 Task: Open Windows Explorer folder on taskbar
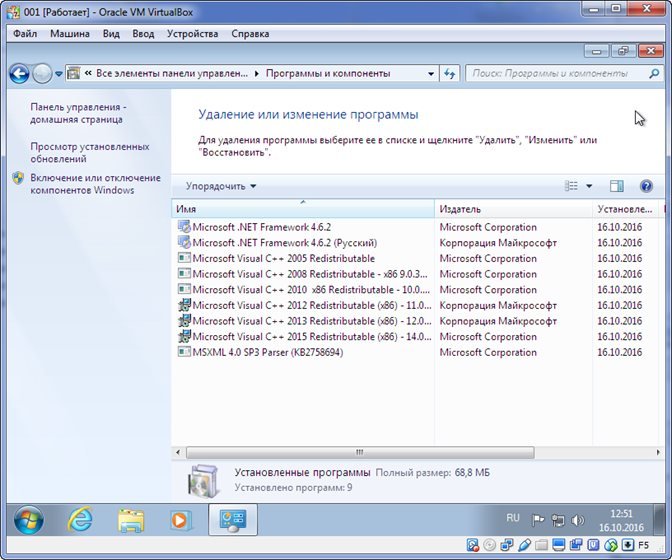[x=131, y=521]
